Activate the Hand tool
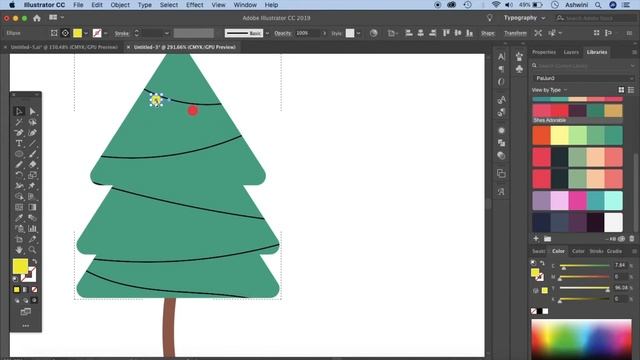Screen dimensions: 640x360 (x=19, y=250)
